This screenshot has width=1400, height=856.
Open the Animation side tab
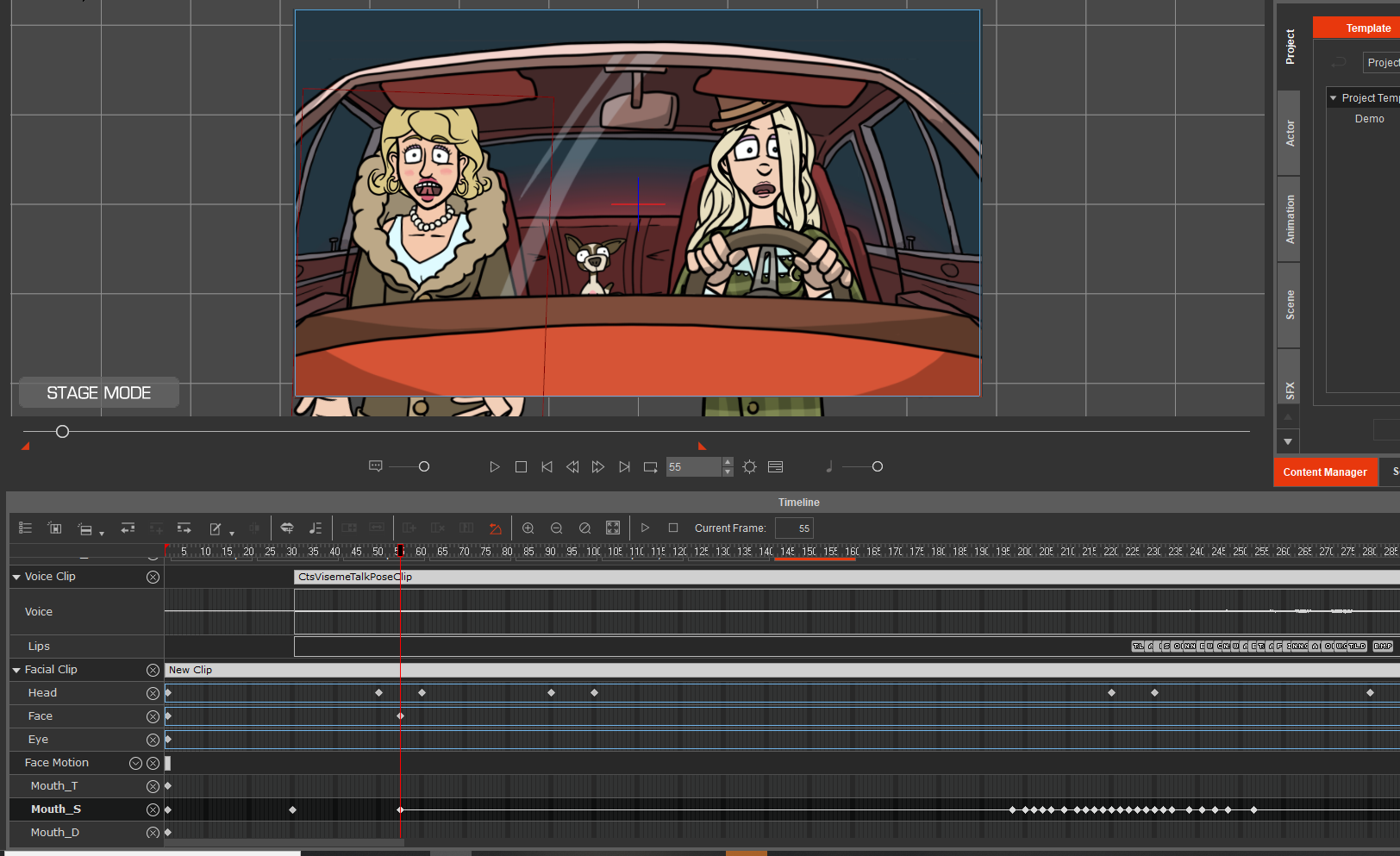[x=1290, y=219]
